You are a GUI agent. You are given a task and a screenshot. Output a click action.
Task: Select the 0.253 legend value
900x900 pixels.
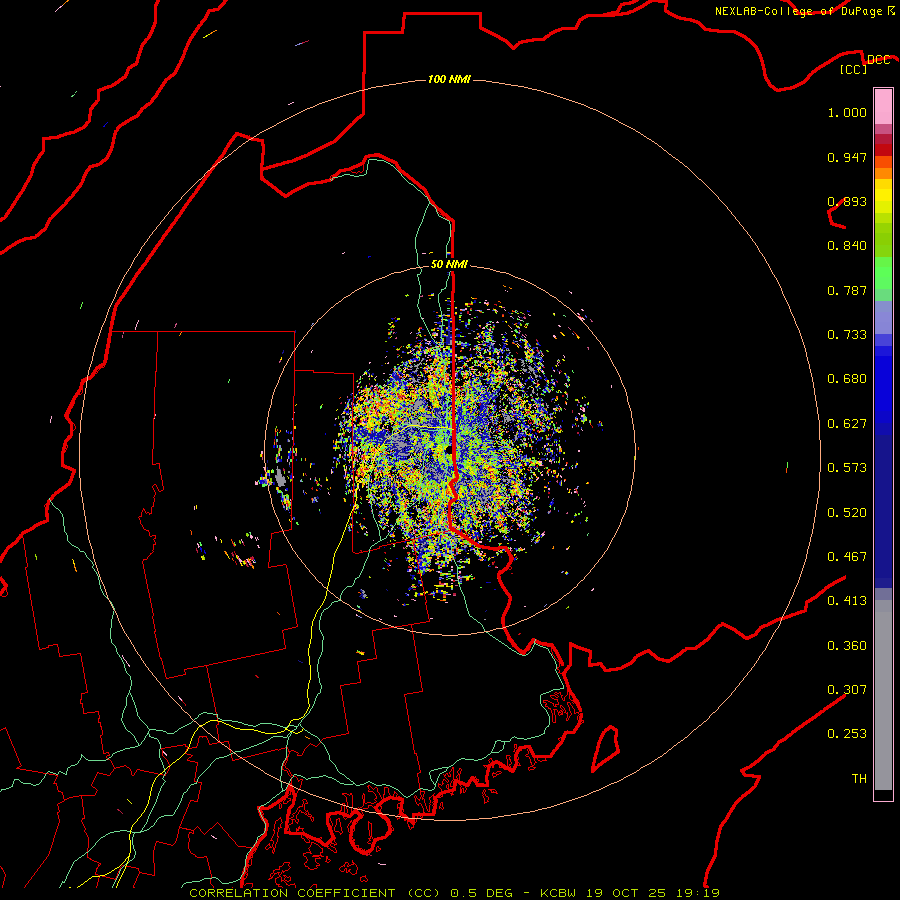(847, 734)
